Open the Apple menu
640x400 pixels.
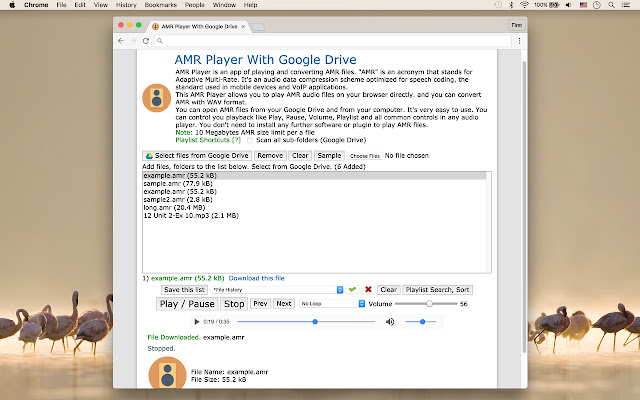click(10, 5)
